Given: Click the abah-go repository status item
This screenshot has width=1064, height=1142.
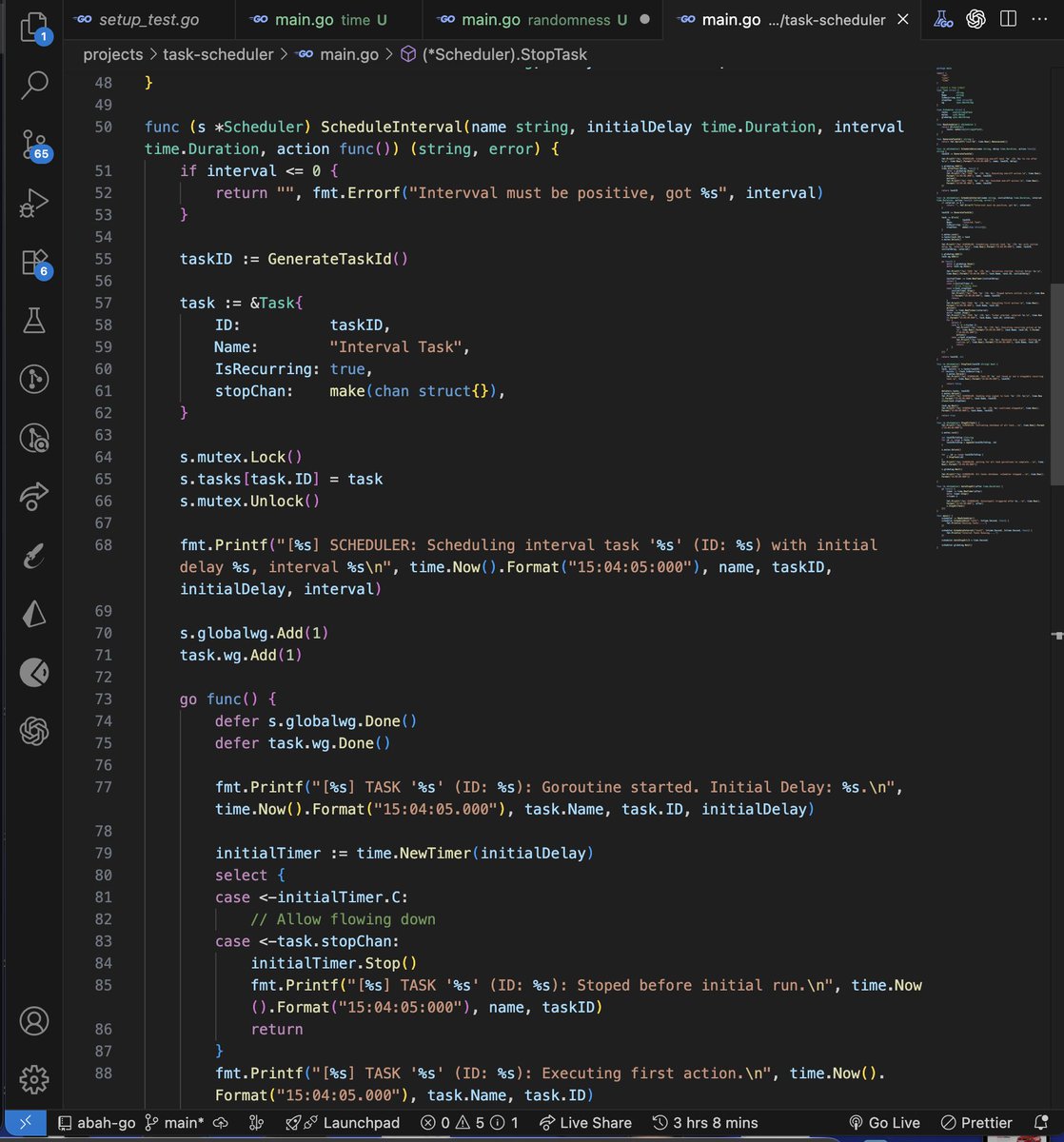Looking at the screenshot, I should (x=95, y=1123).
